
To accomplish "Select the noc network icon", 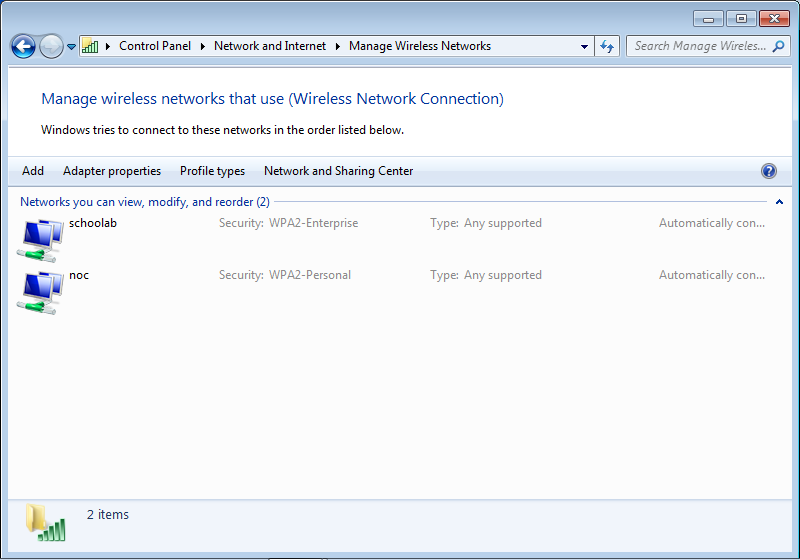I will 40,293.
